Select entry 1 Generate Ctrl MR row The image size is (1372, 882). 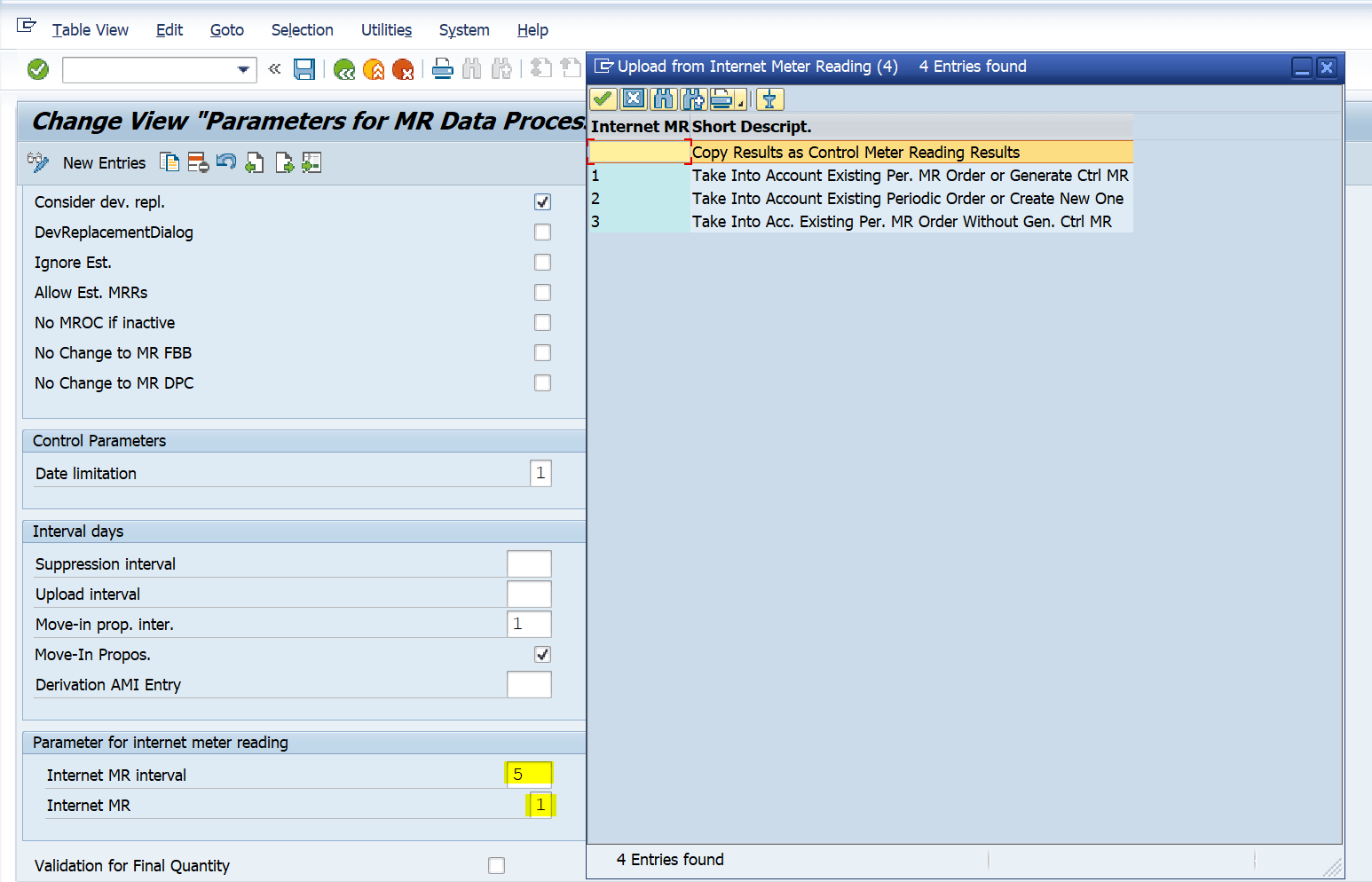pos(860,176)
